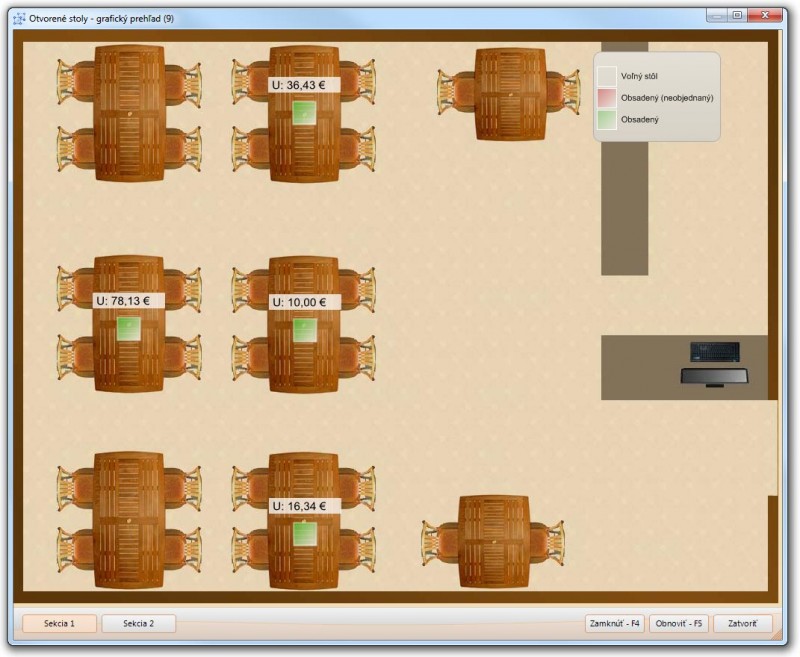Select the unoccupied large table in bottom-left corner

(x=129, y=520)
